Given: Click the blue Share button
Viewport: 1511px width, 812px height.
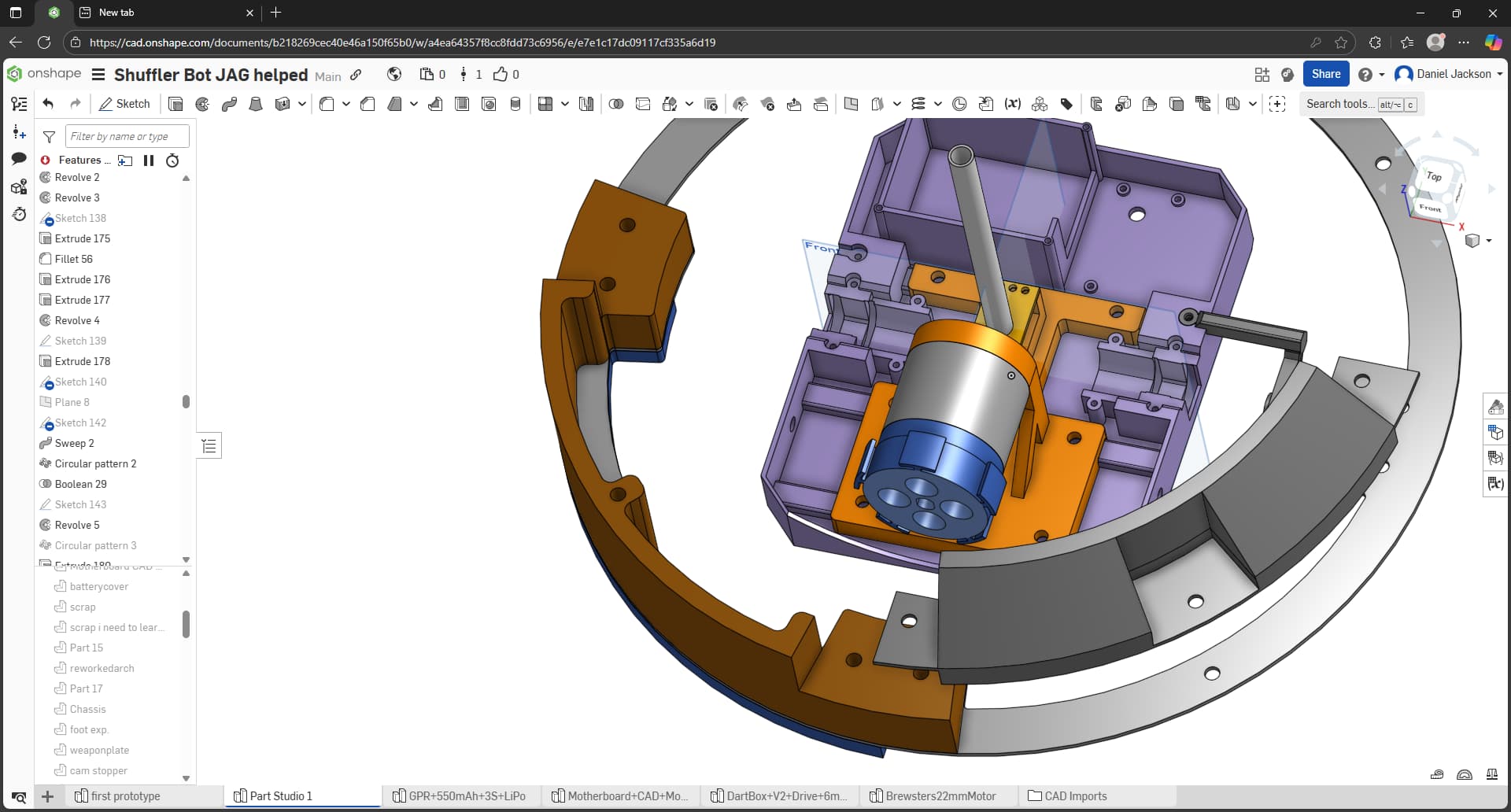Looking at the screenshot, I should [x=1325, y=74].
